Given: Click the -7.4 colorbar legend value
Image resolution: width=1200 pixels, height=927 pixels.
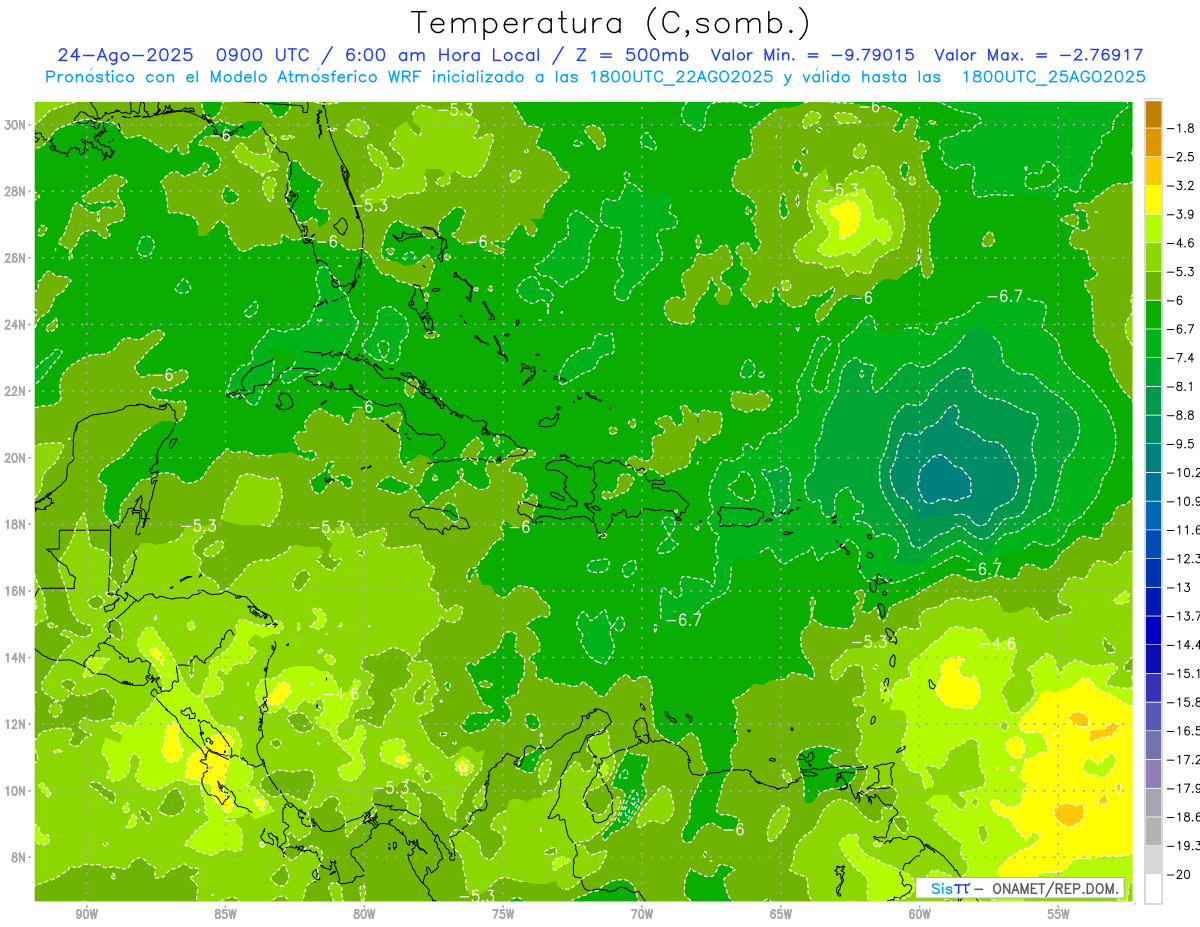Looking at the screenshot, I should click(1183, 358).
